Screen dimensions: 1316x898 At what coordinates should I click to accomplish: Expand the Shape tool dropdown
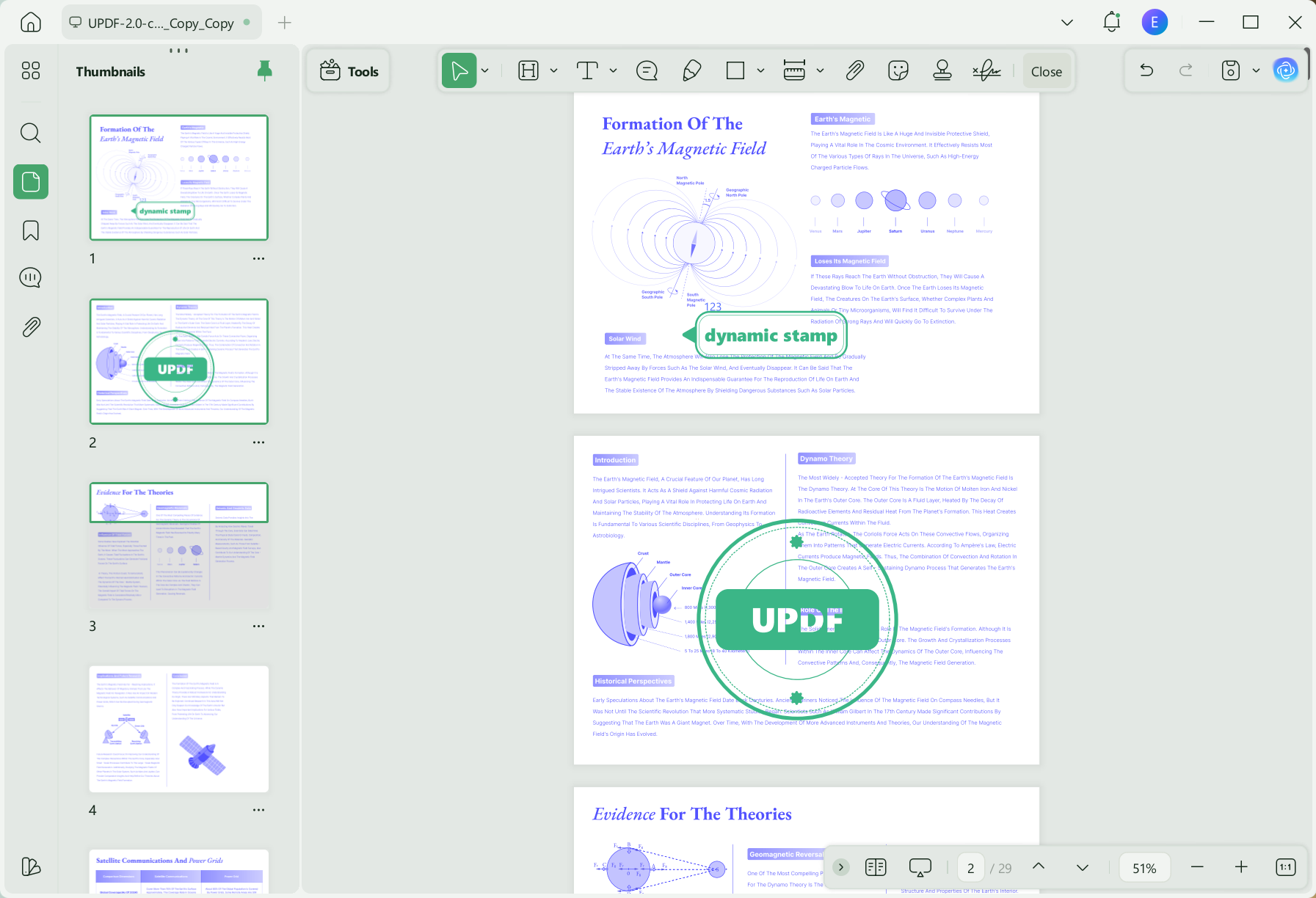pos(760,70)
